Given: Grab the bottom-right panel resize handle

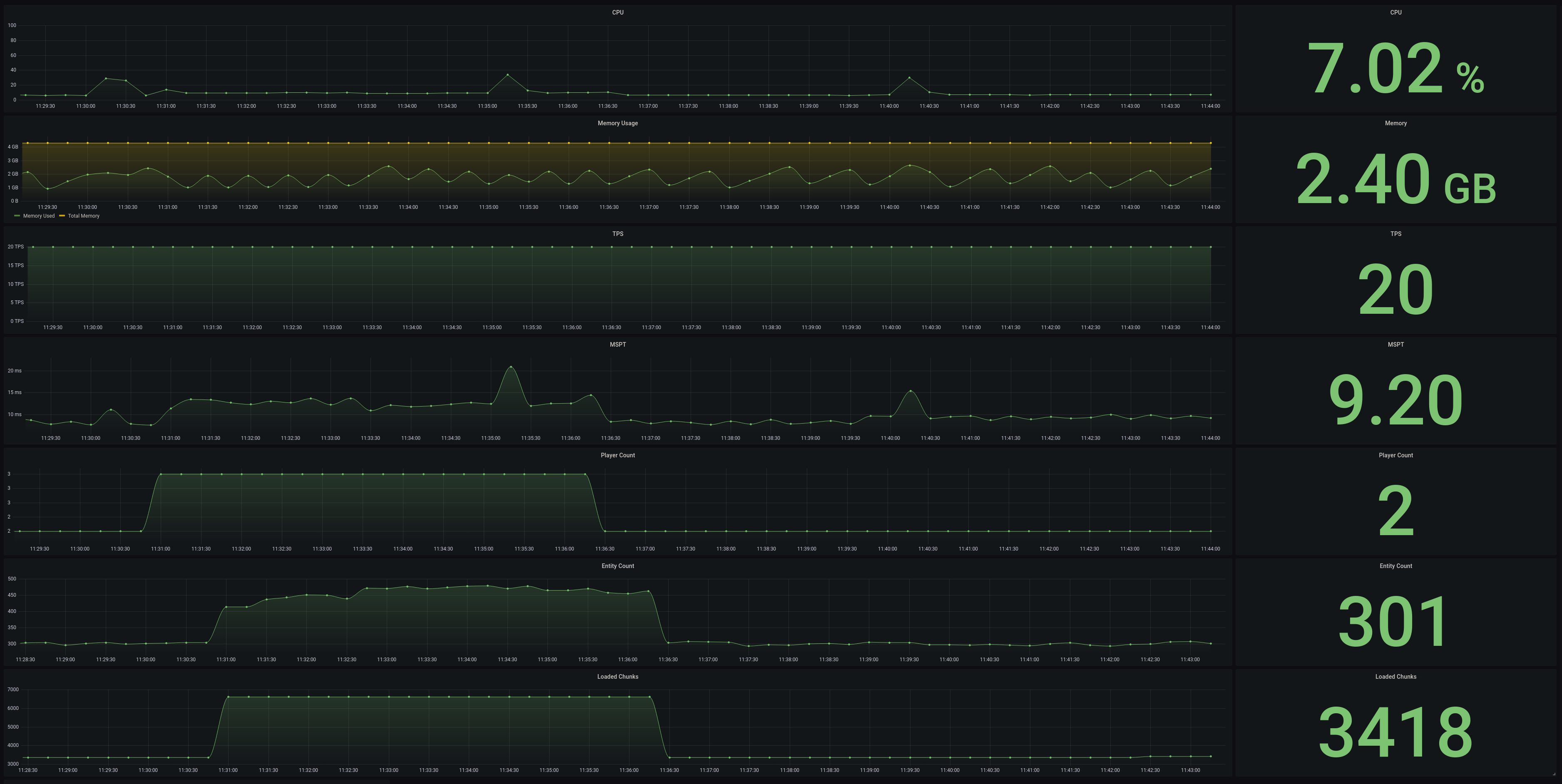Looking at the screenshot, I should pos(1554,774).
